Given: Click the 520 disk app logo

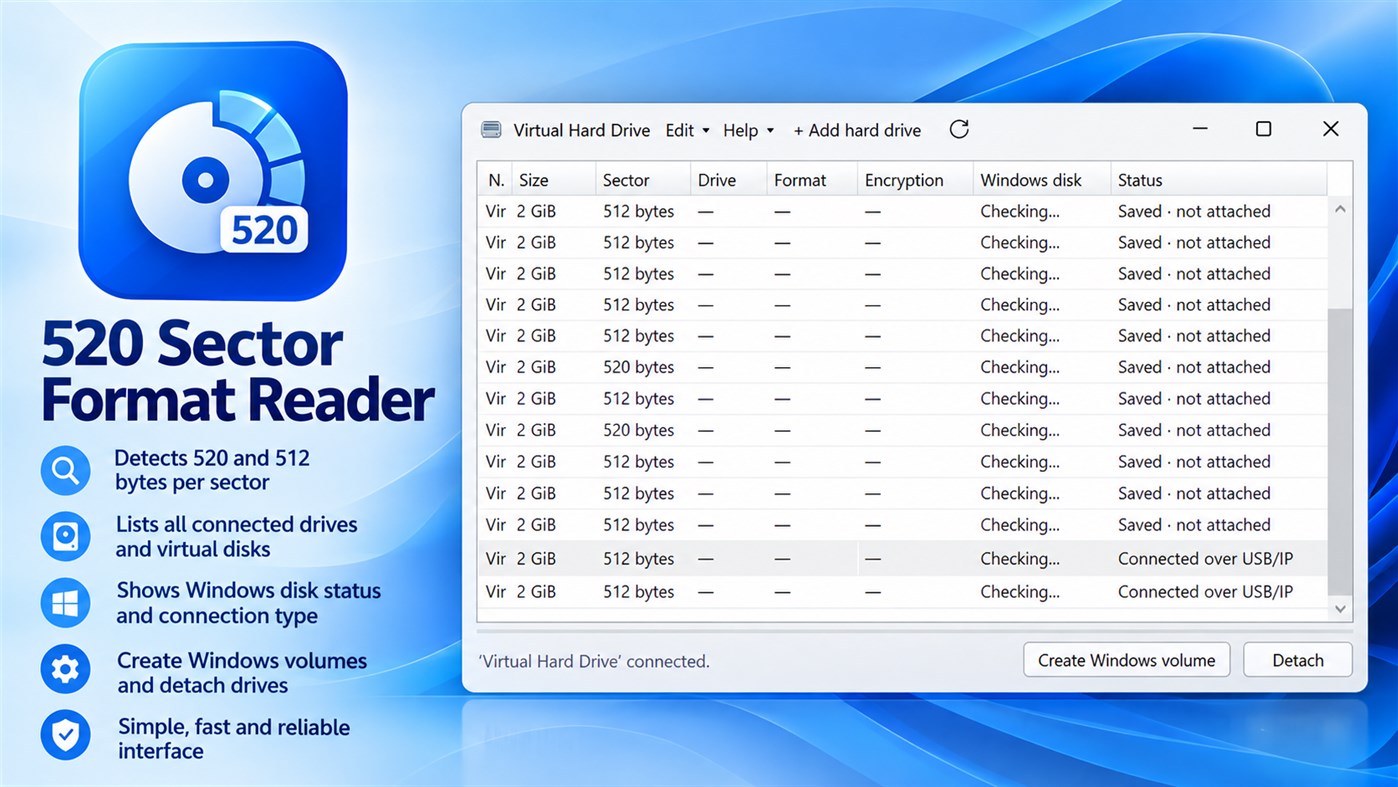Looking at the screenshot, I should tap(213, 170).
